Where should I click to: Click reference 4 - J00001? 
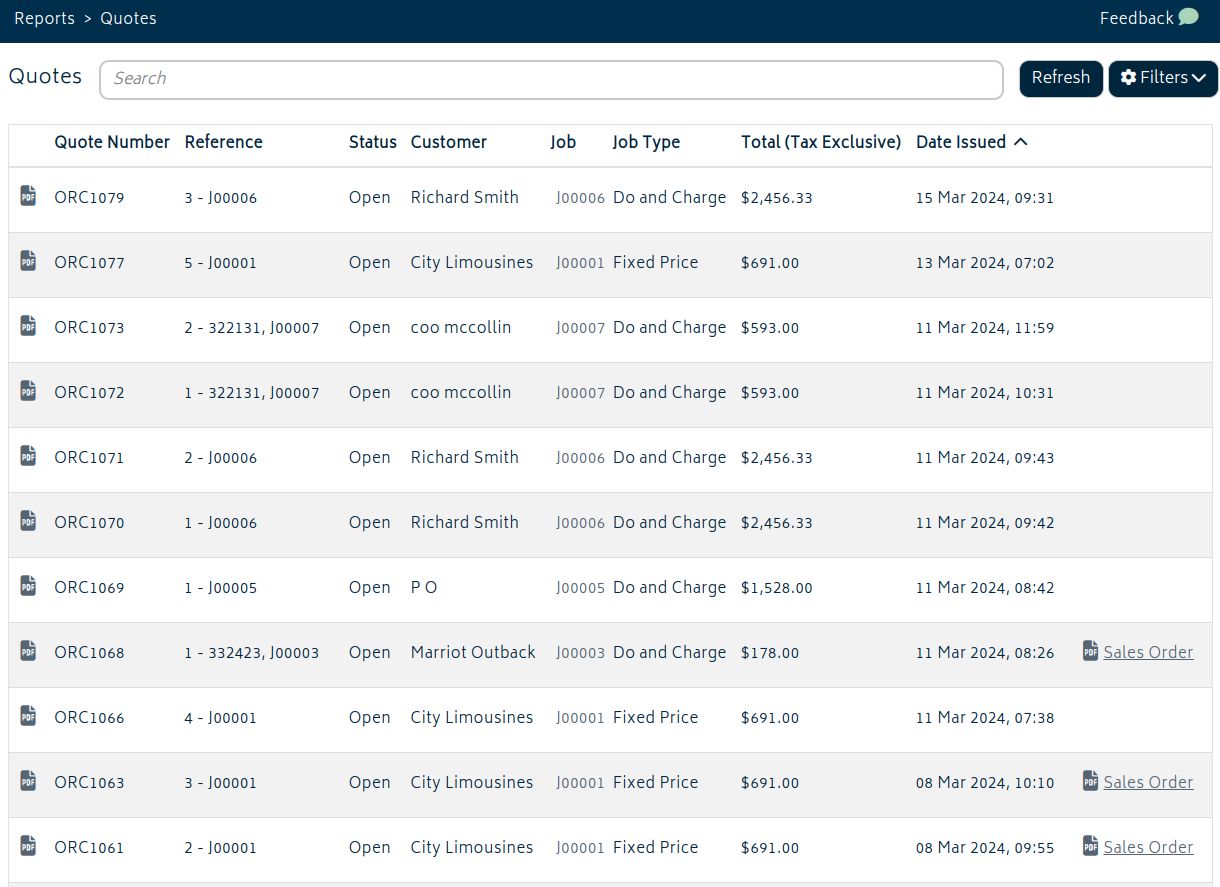(x=221, y=718)
